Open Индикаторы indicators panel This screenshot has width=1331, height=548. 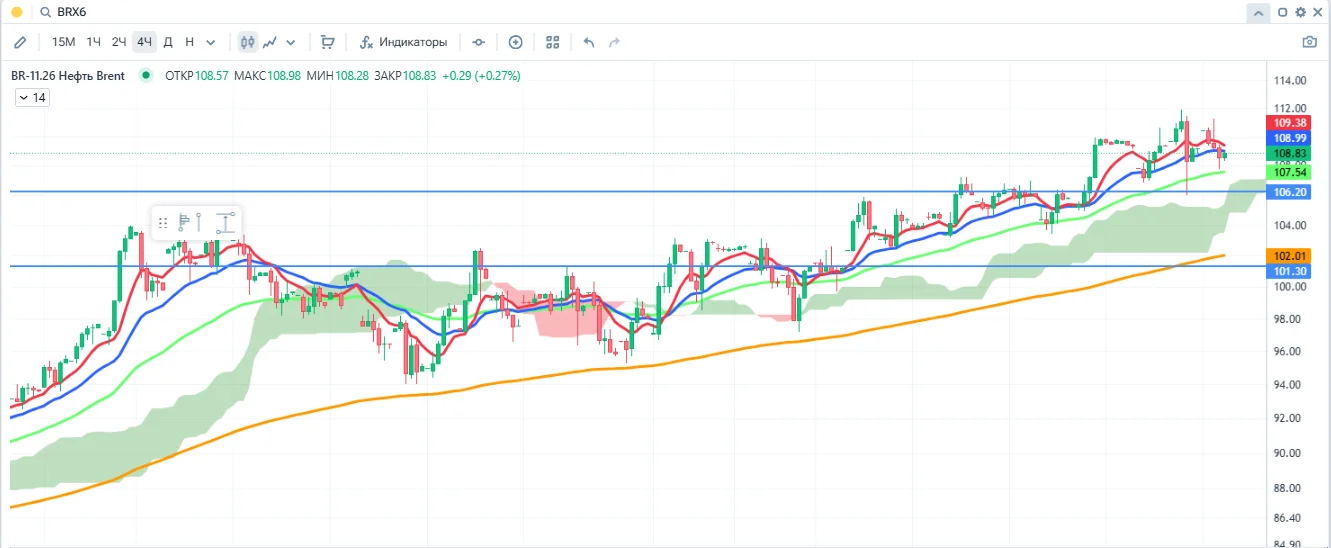(x=404, y=42)
